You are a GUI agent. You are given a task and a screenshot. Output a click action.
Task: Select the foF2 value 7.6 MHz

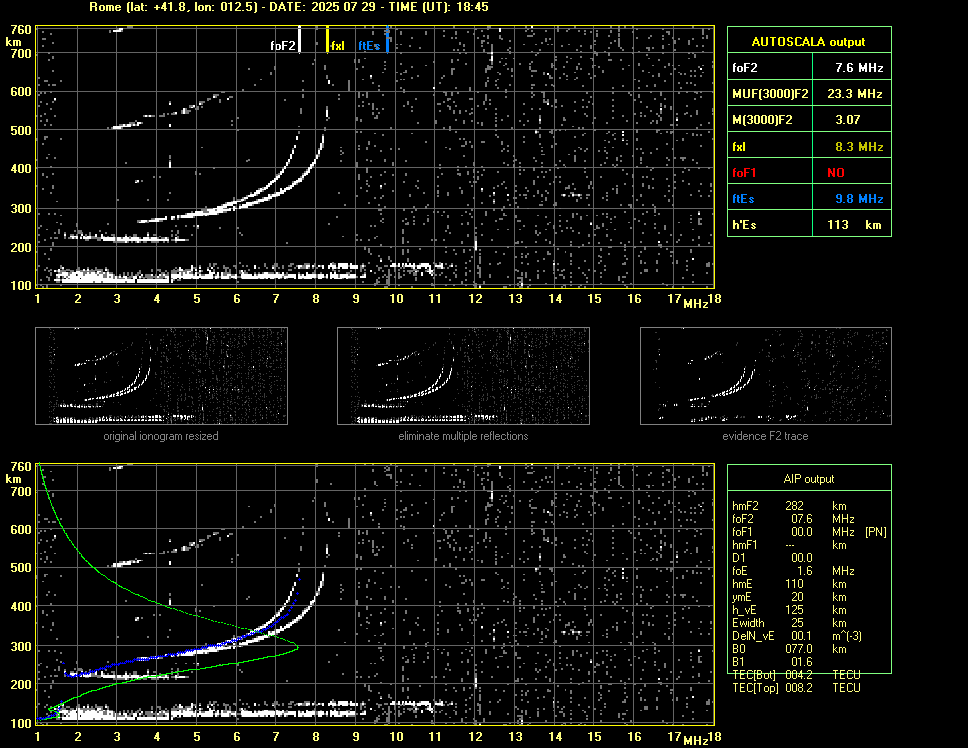[859, 68]
